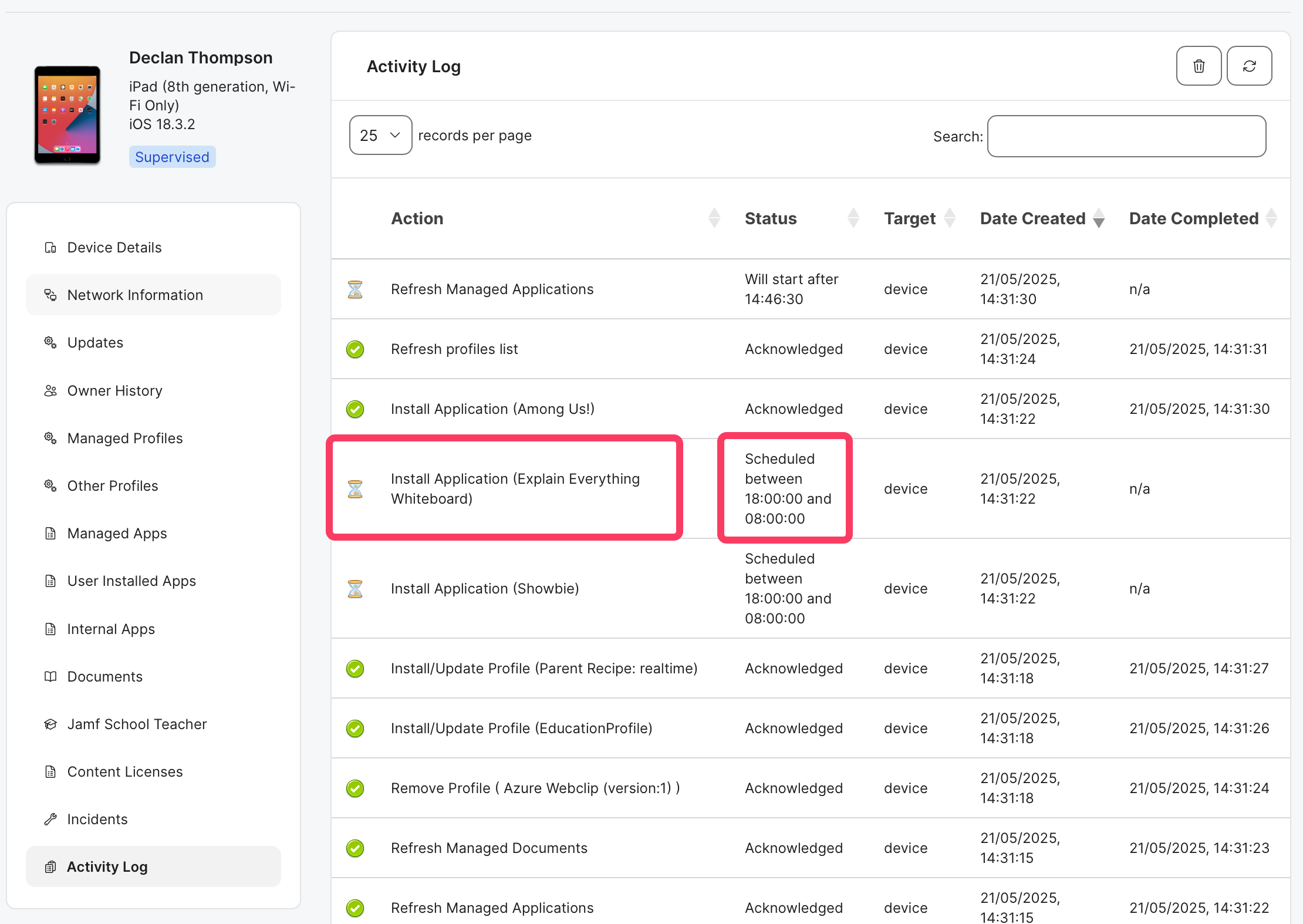Select Activity Log in sidebar
Screen dimensions: 1303x924
click(153, 866)
